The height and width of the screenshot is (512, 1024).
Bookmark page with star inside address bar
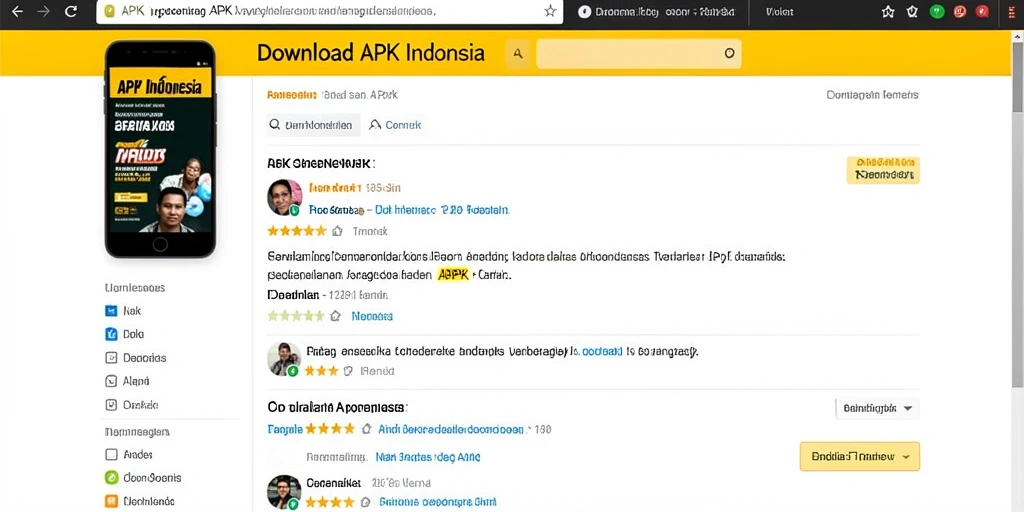tap(551, 12)
